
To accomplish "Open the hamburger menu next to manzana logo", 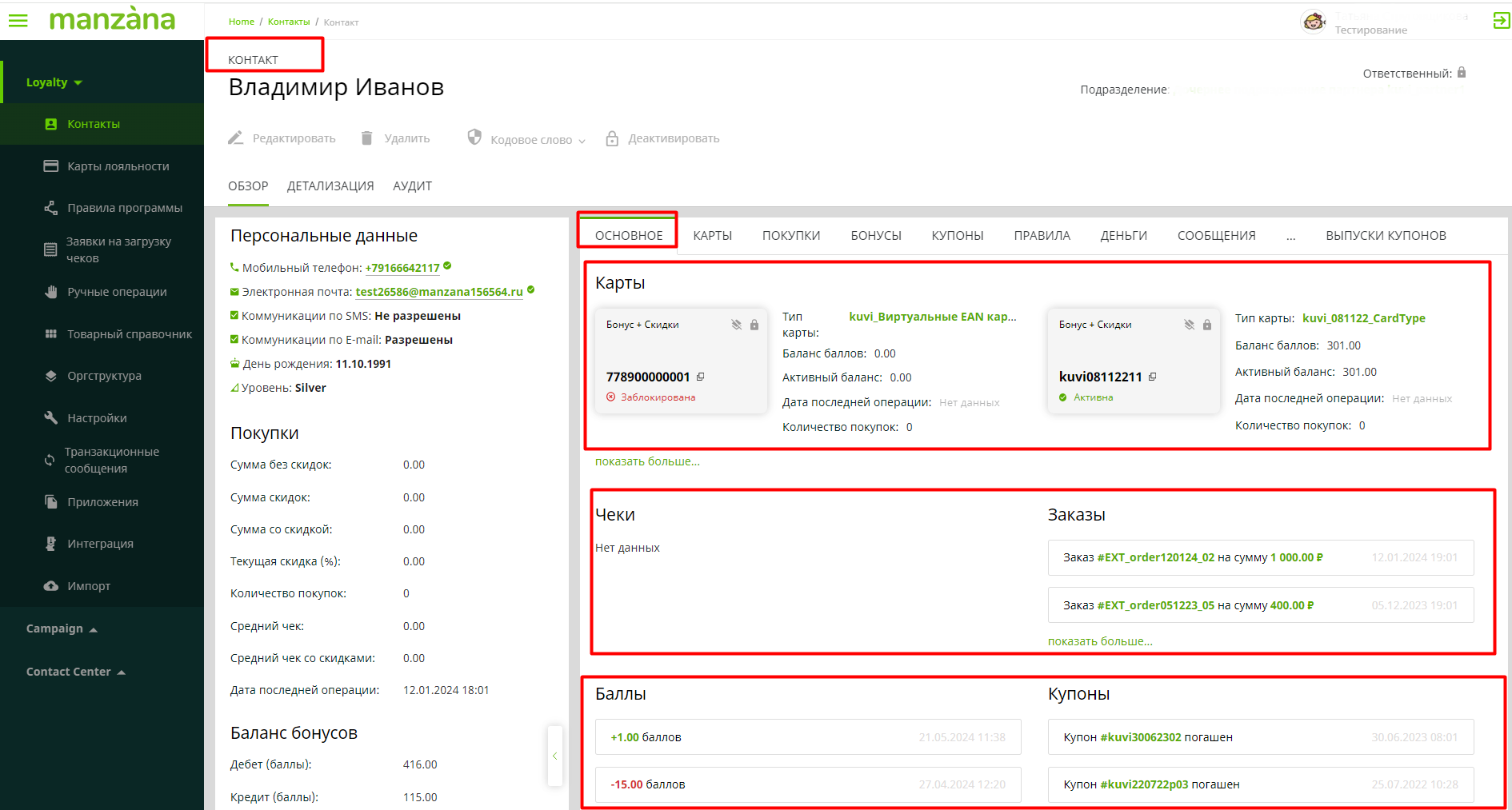I will point(18,21).
